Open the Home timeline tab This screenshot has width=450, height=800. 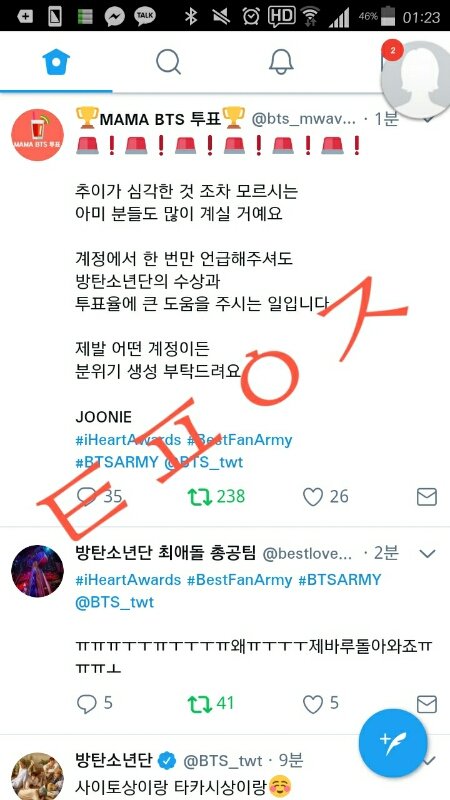[x=56, y=62]
